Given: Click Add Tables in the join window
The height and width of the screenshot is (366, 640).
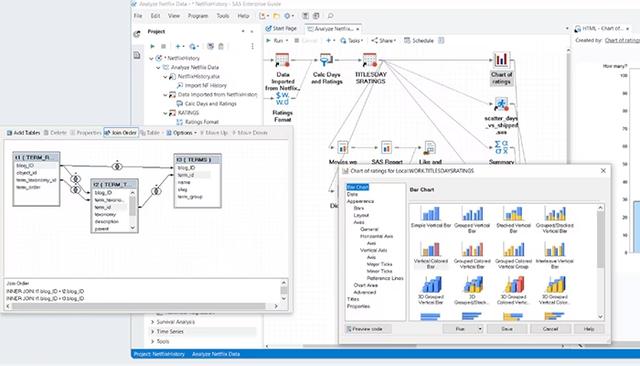Looking at the screenshot, I should point(23,133).
